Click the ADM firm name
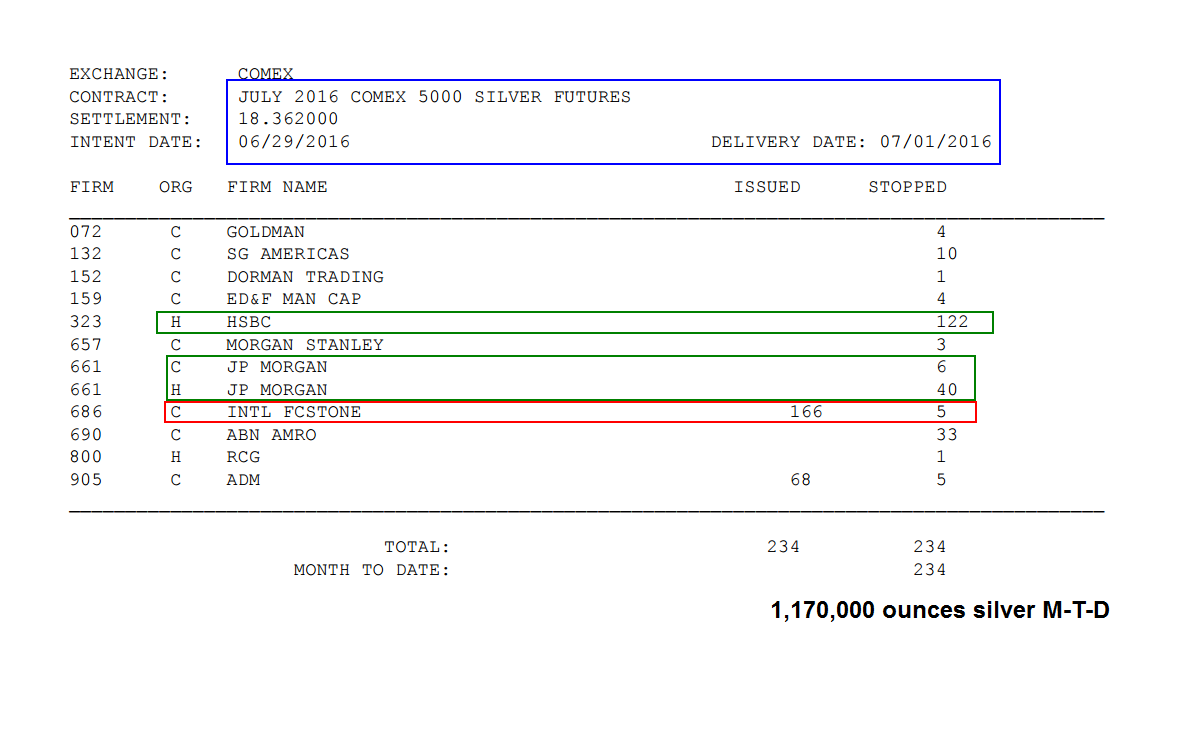This screenshot has height=747, width=1189. click(243, 479)
